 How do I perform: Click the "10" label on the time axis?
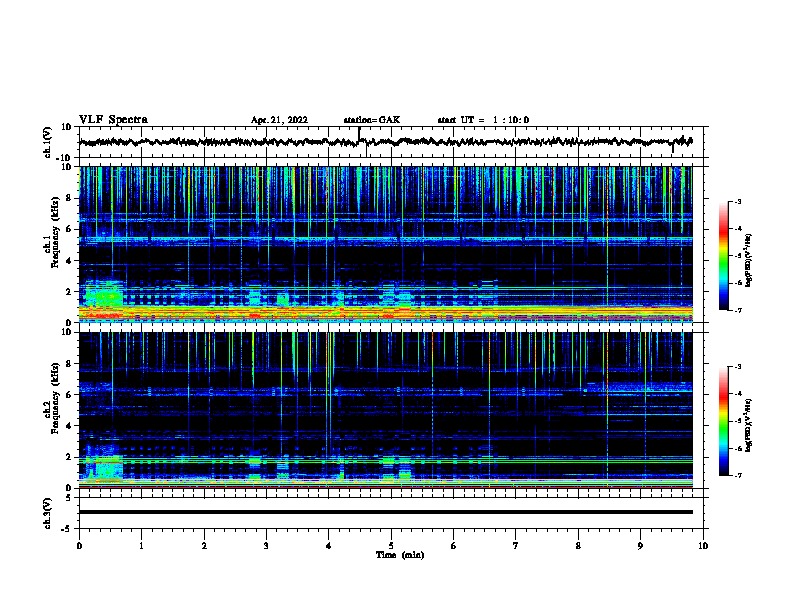pos(703,545)
